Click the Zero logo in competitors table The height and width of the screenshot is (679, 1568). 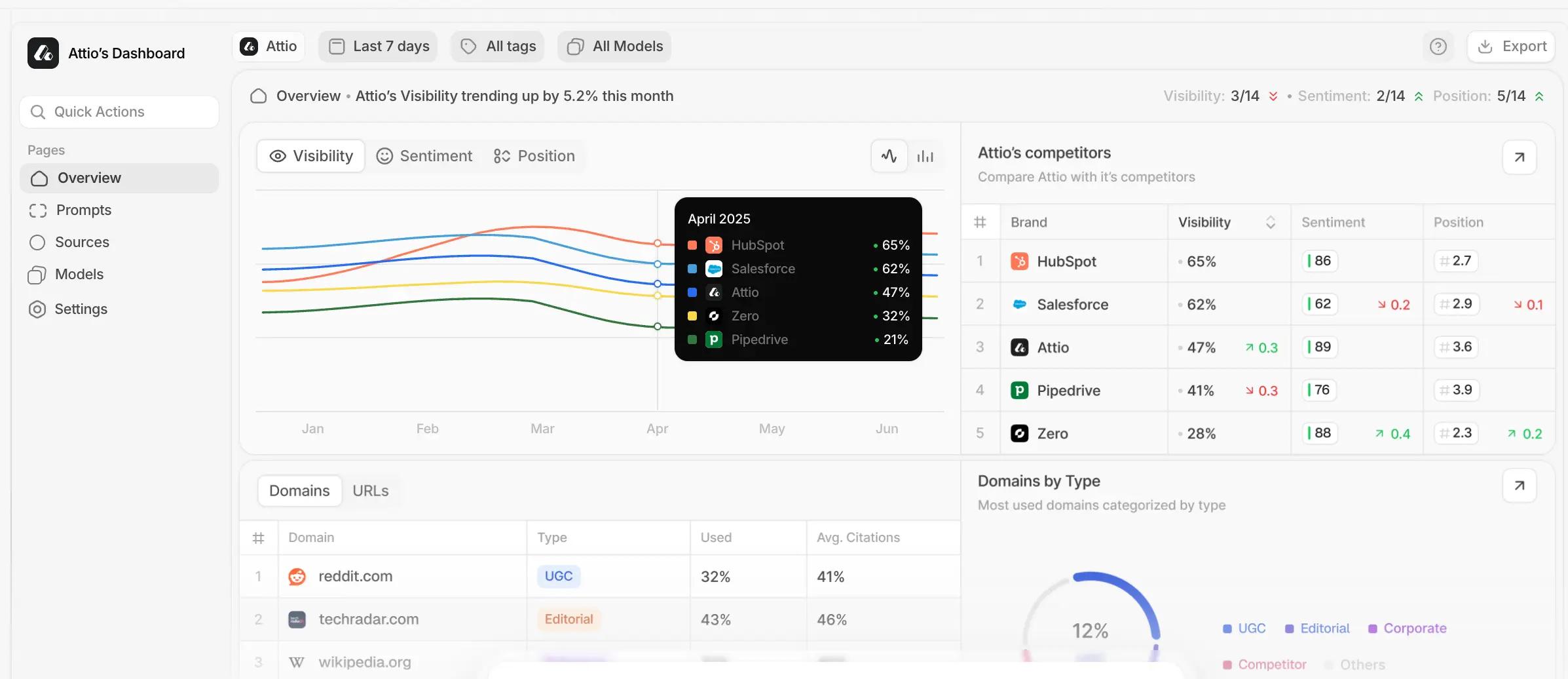point(1019,433)
